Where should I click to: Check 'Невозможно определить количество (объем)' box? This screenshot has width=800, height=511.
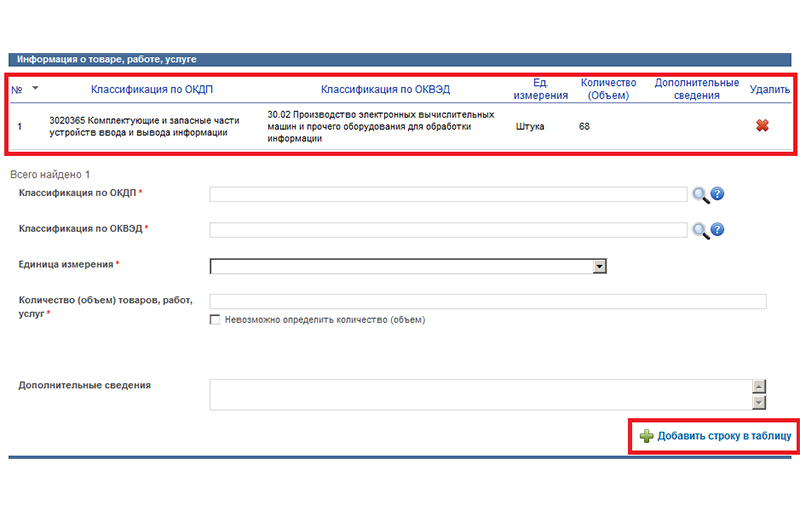215,320
